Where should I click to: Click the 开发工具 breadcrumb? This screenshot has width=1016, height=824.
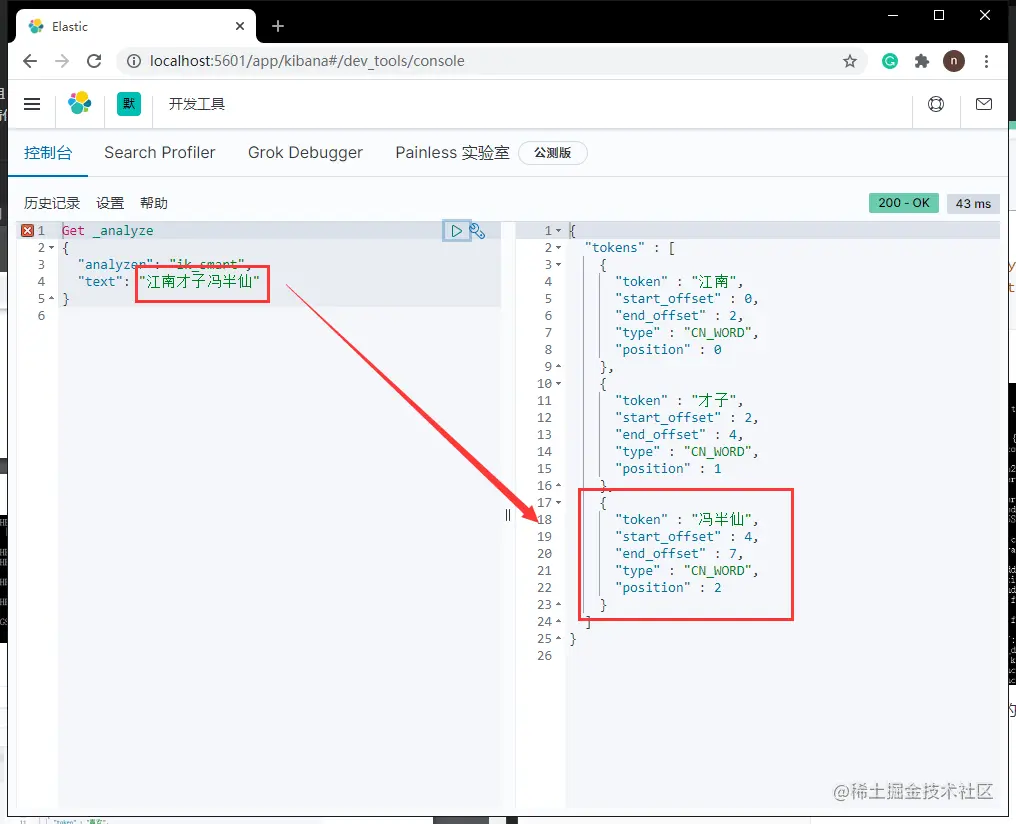click(x=196, y=104)
